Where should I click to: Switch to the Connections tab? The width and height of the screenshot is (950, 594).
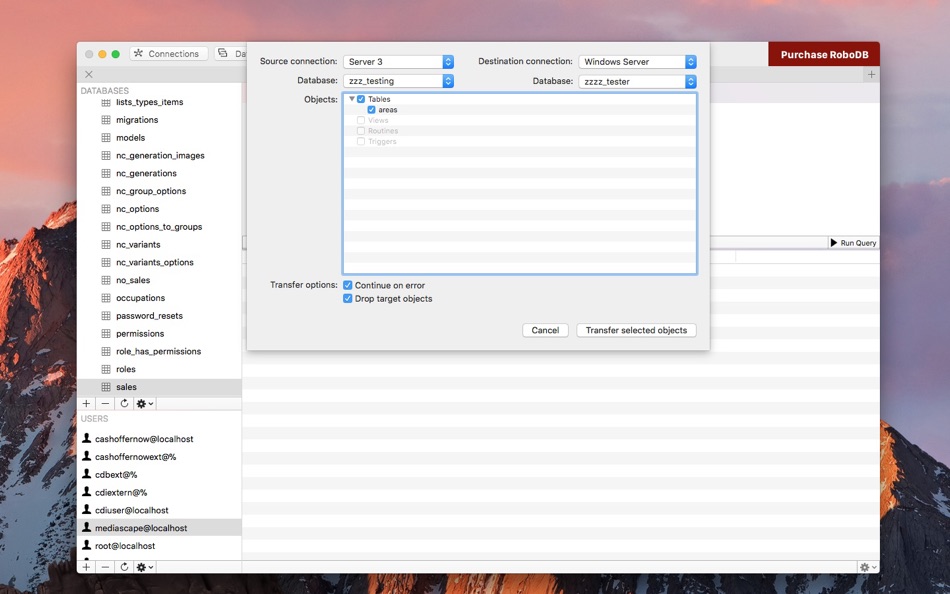(x=168, y=54)
